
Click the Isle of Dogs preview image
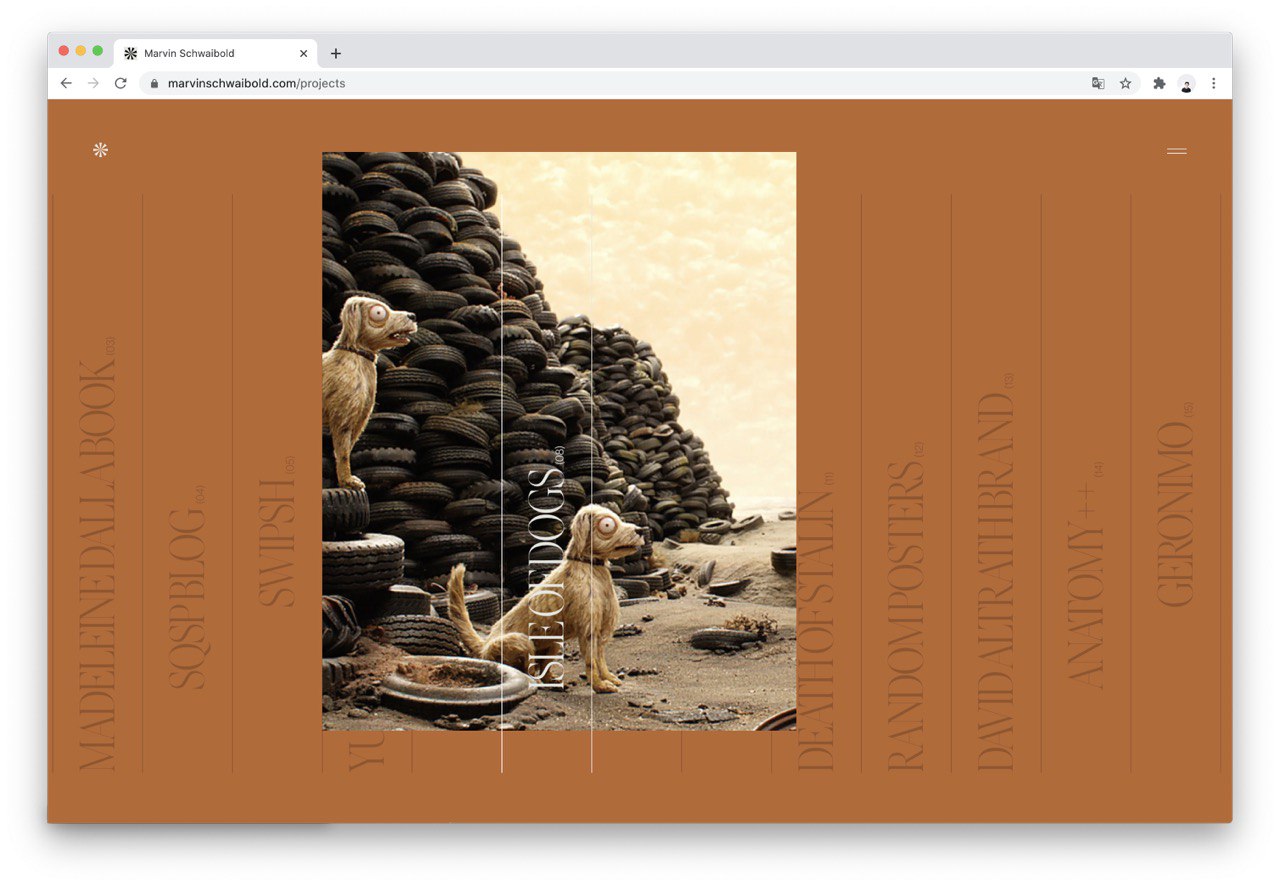click(x=559, y=441)
